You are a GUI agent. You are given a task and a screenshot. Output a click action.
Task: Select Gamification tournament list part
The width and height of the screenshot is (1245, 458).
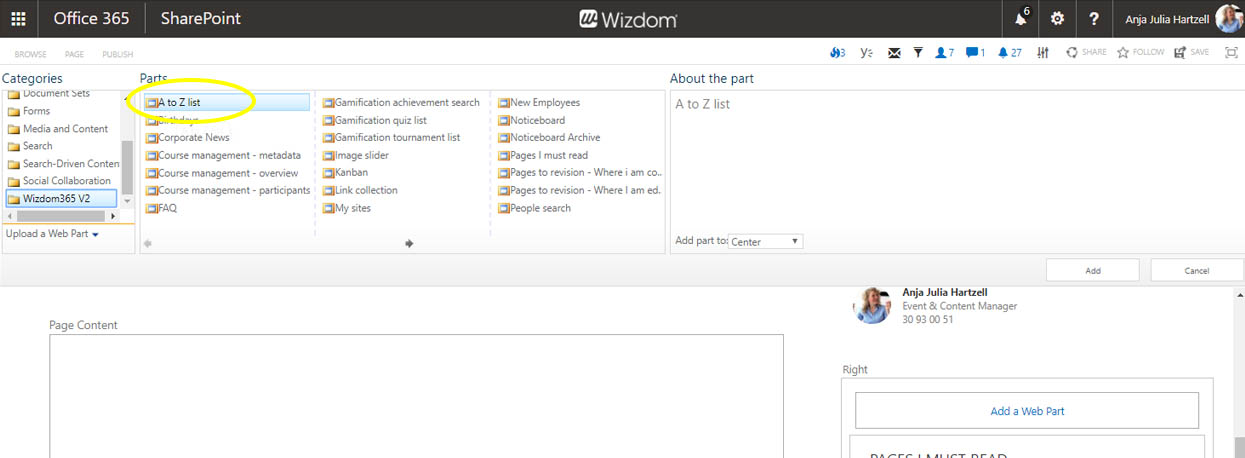click(x=391, y=138)
